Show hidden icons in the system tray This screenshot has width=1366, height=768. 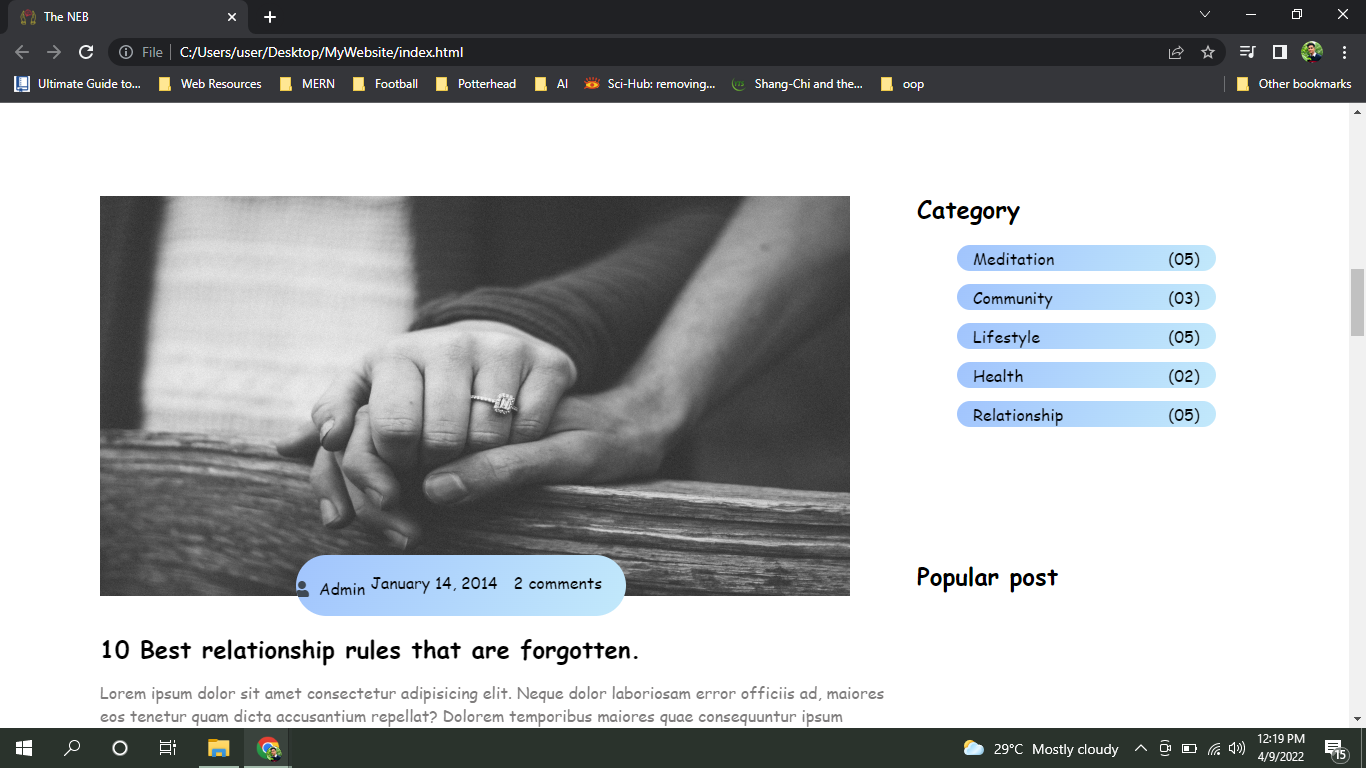coord(1140,748)
